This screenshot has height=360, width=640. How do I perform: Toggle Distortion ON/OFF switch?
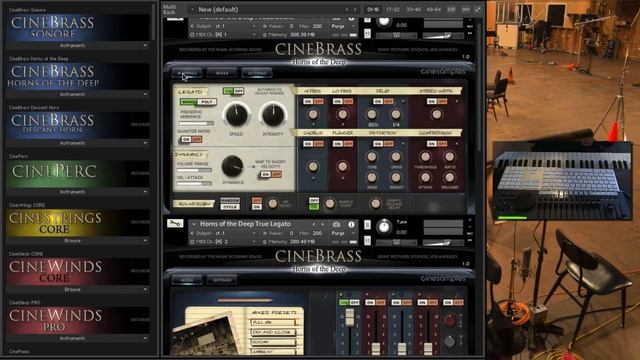(x=383, y=144)
